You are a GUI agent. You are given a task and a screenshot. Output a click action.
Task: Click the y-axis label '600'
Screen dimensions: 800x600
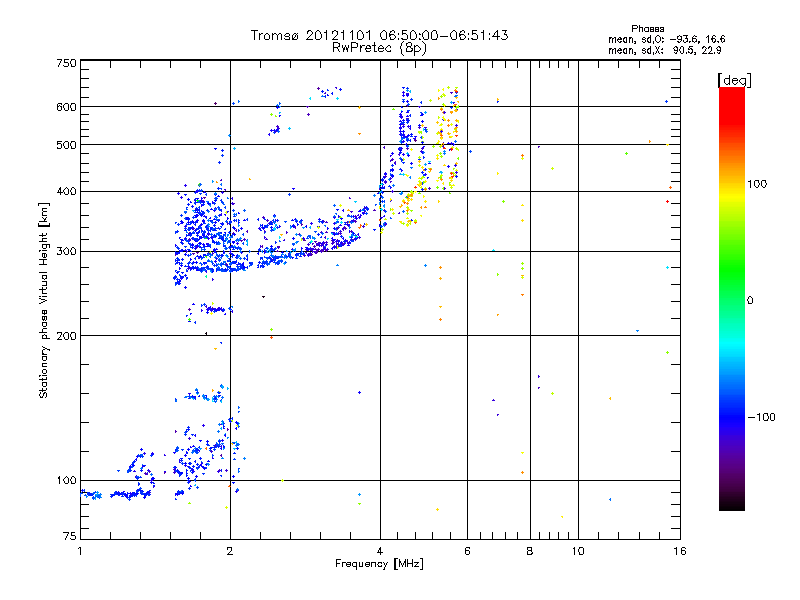(x=66, y=107)
